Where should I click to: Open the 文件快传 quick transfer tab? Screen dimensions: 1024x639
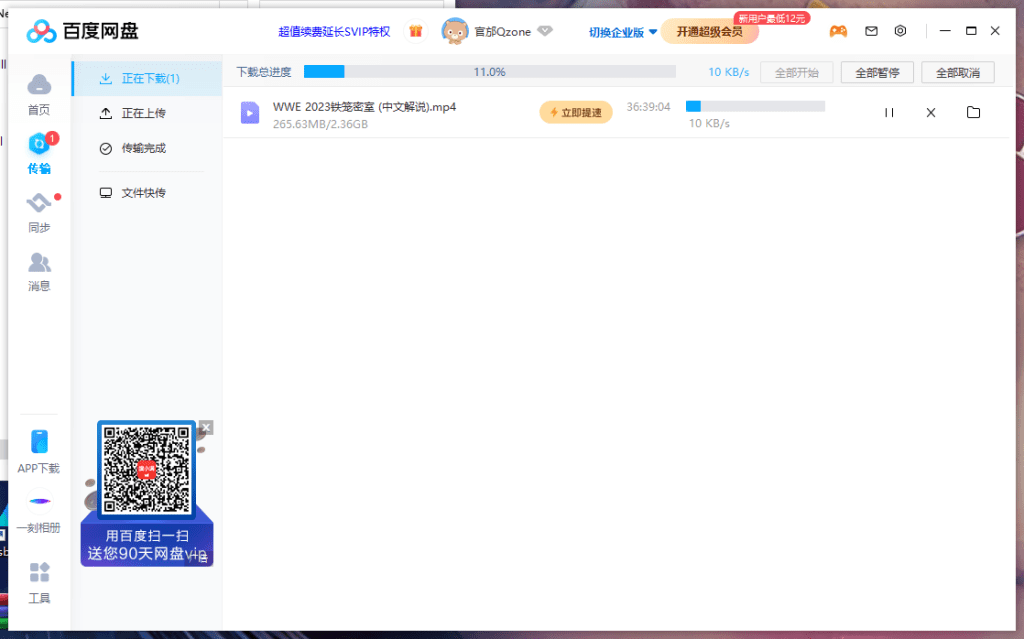pyautogui.click(x=143, y=193)
